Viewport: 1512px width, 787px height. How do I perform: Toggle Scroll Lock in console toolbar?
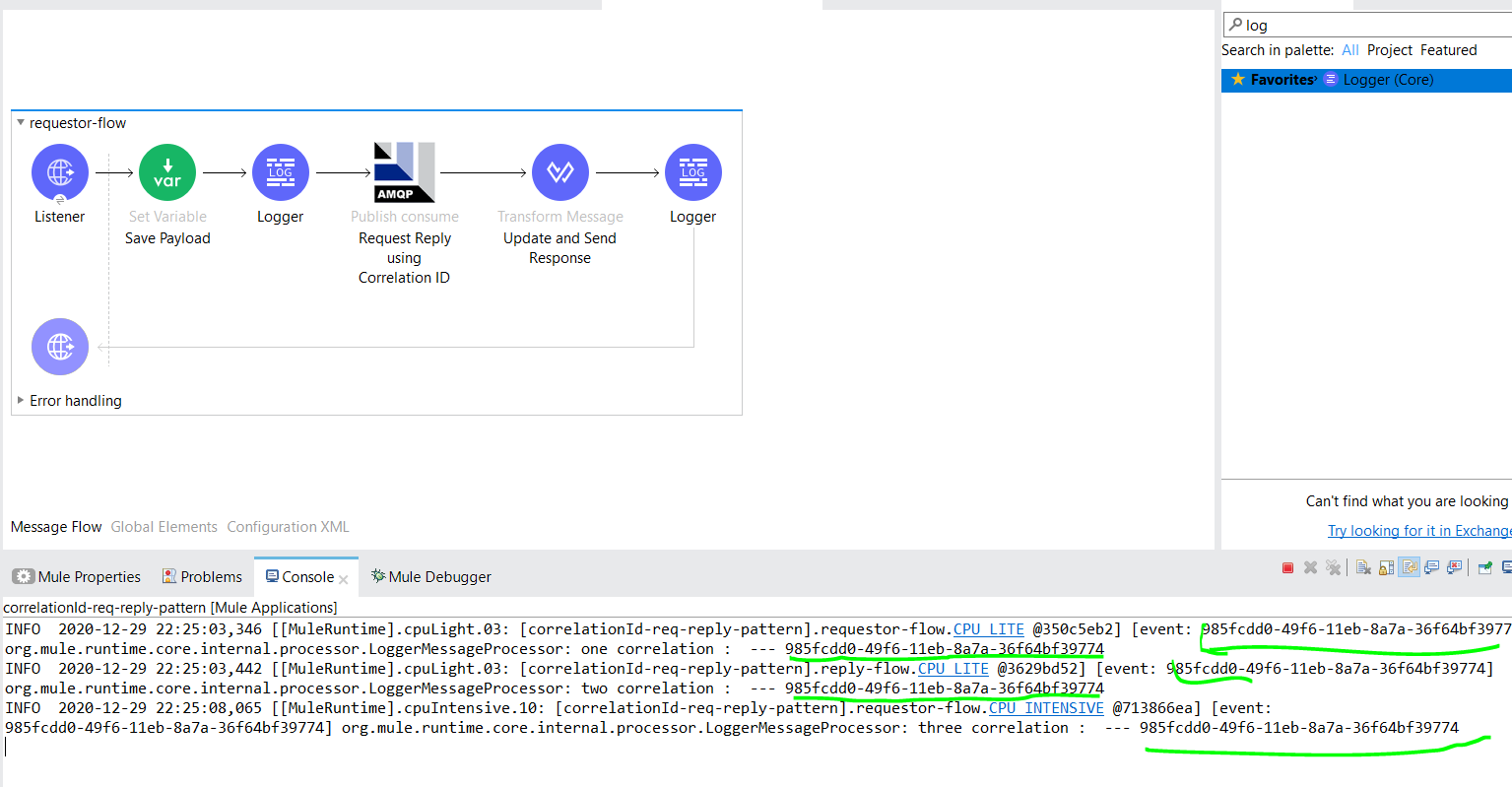pos(1386,567)
